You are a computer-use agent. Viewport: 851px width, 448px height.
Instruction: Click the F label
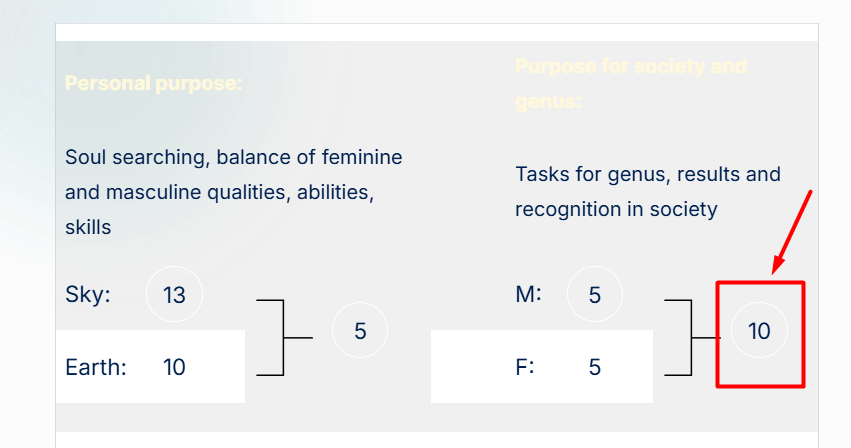pyautogui.click(x=525, y=368)
